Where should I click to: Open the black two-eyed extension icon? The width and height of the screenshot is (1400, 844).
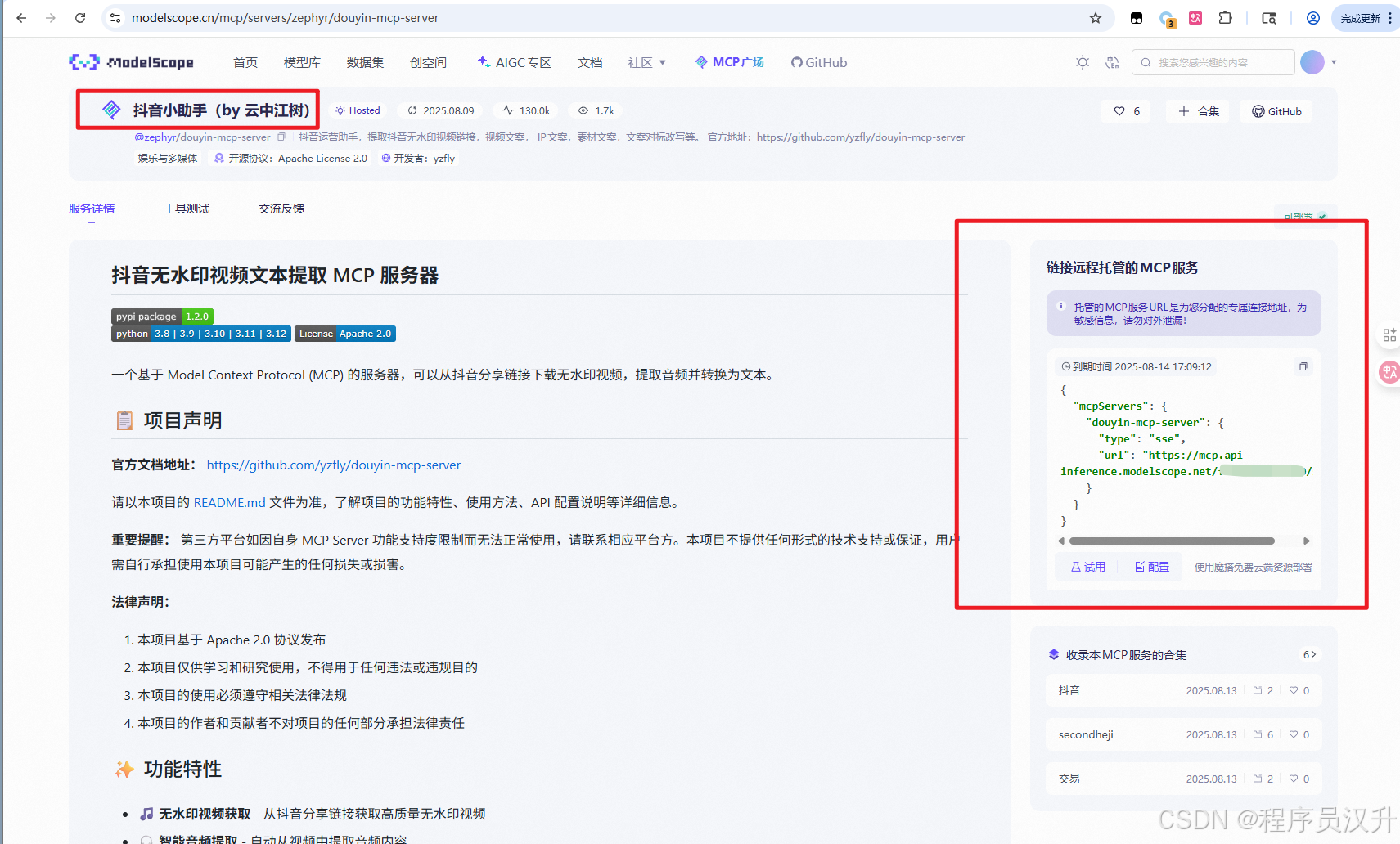[1137, 18]
